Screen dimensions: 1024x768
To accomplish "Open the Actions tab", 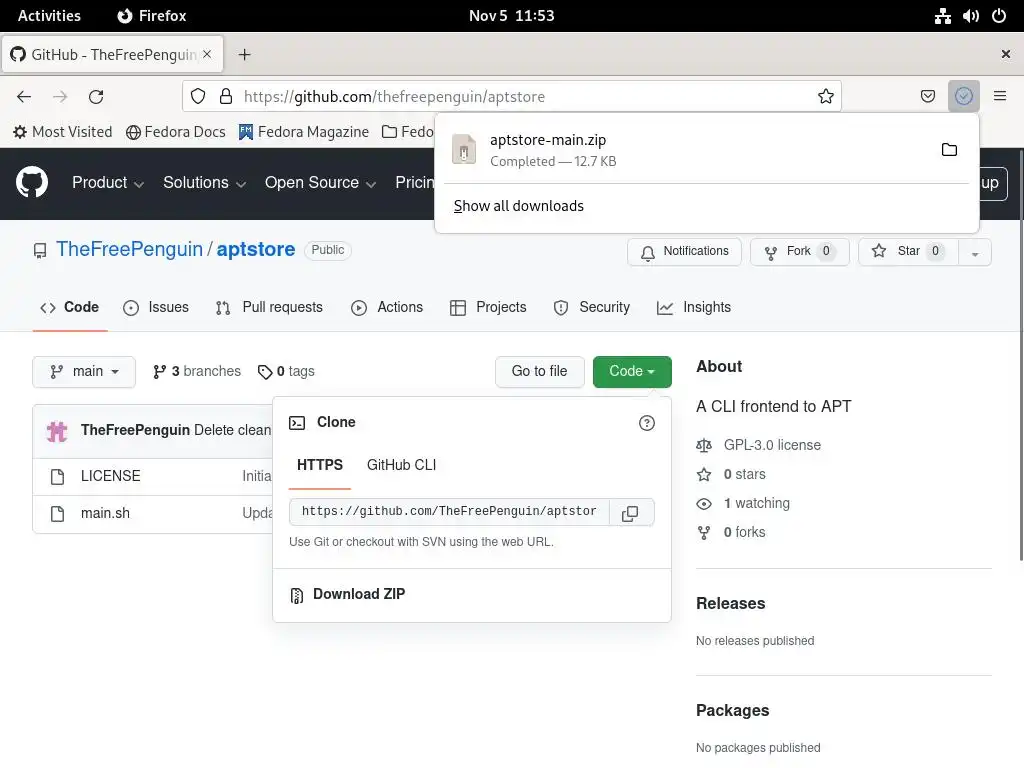I will click(387, 308).
